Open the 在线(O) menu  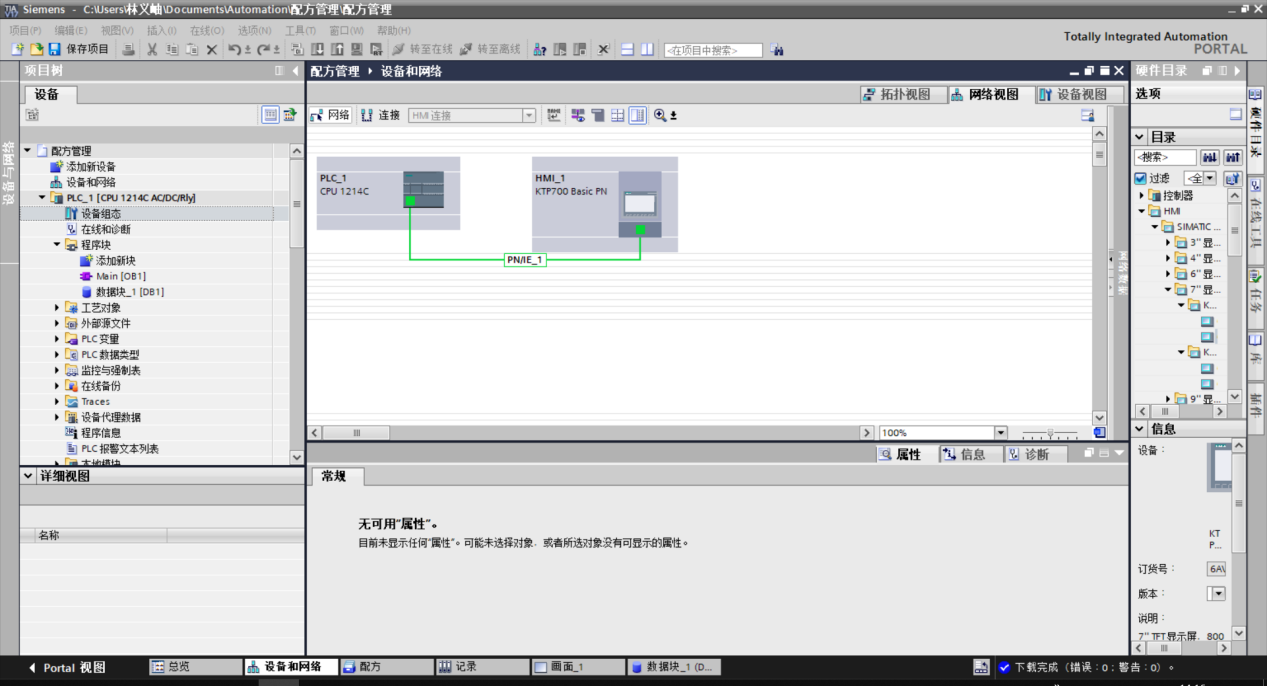(207, 30)
